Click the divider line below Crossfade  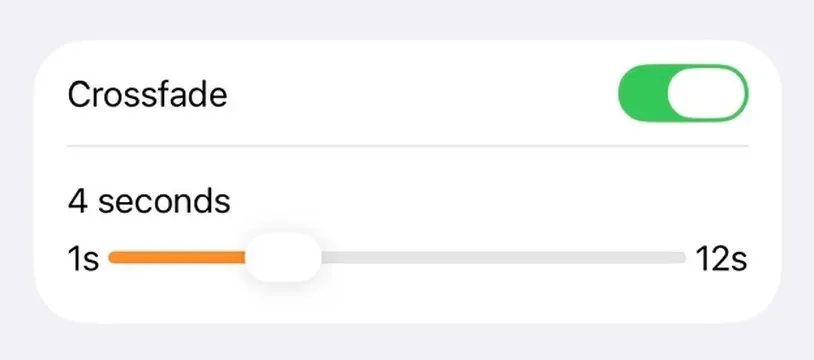(x=408, y=146)
